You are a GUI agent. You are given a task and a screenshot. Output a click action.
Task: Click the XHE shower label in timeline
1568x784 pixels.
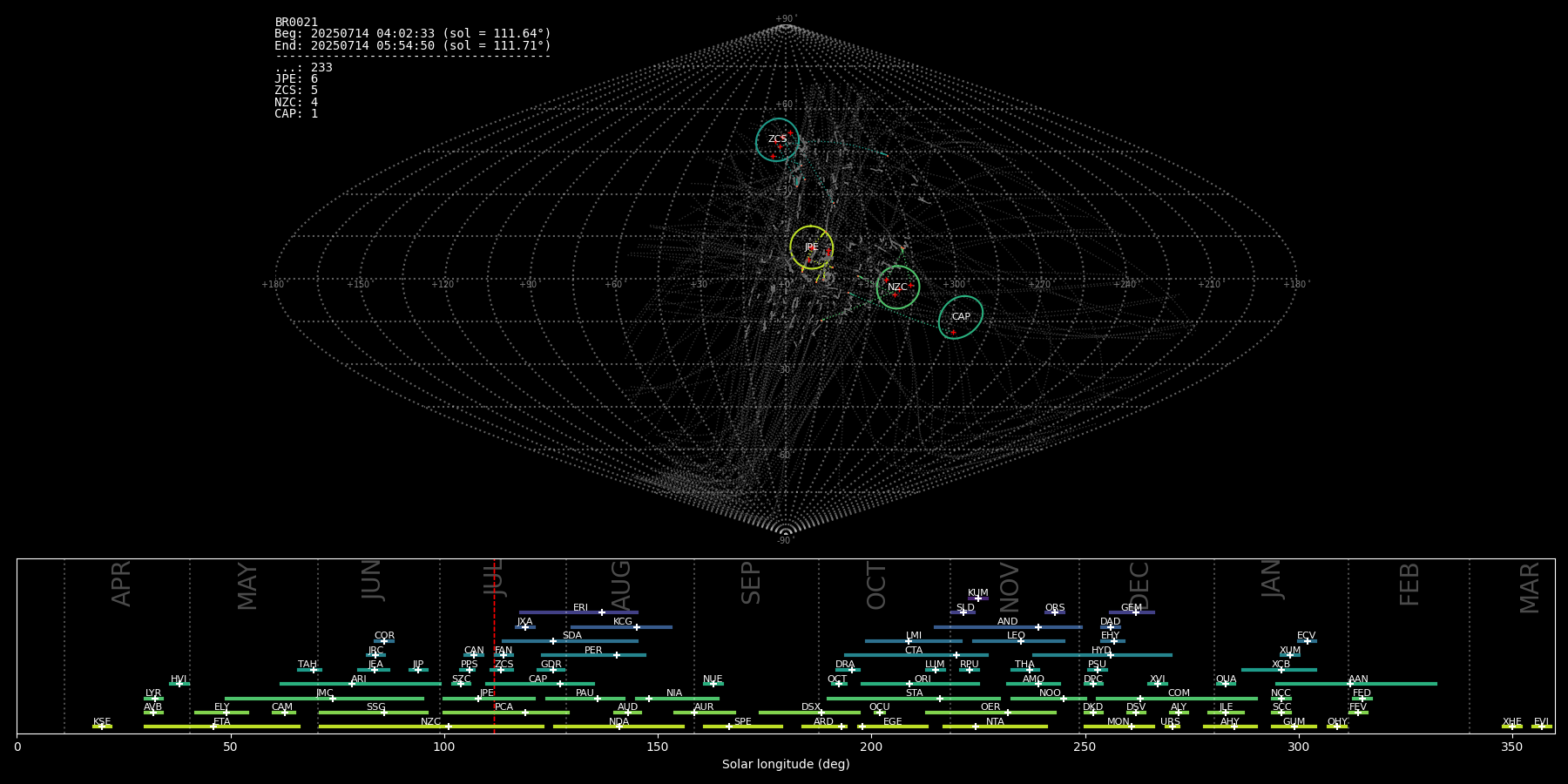click(x=1512, y=722)
